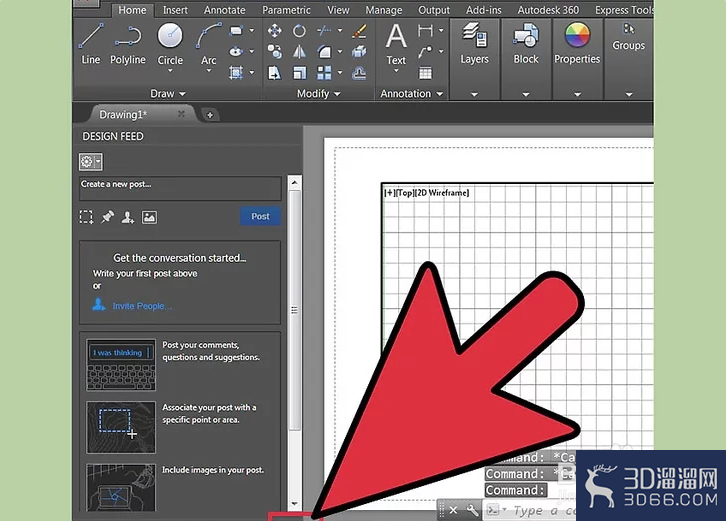Choose the Circle tool
This screenshot has height=521, width=726.
170,43
